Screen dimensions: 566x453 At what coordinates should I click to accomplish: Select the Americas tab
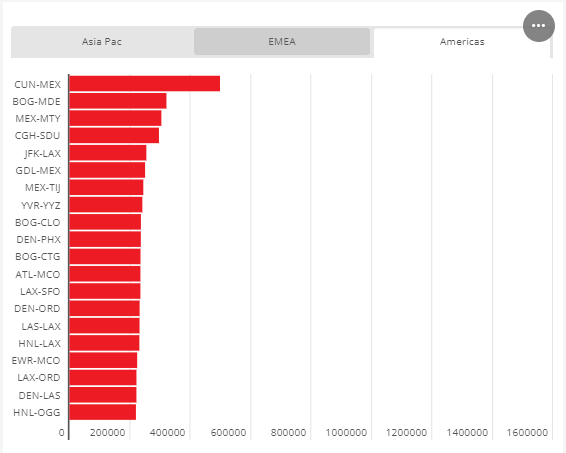coord(462,43)
